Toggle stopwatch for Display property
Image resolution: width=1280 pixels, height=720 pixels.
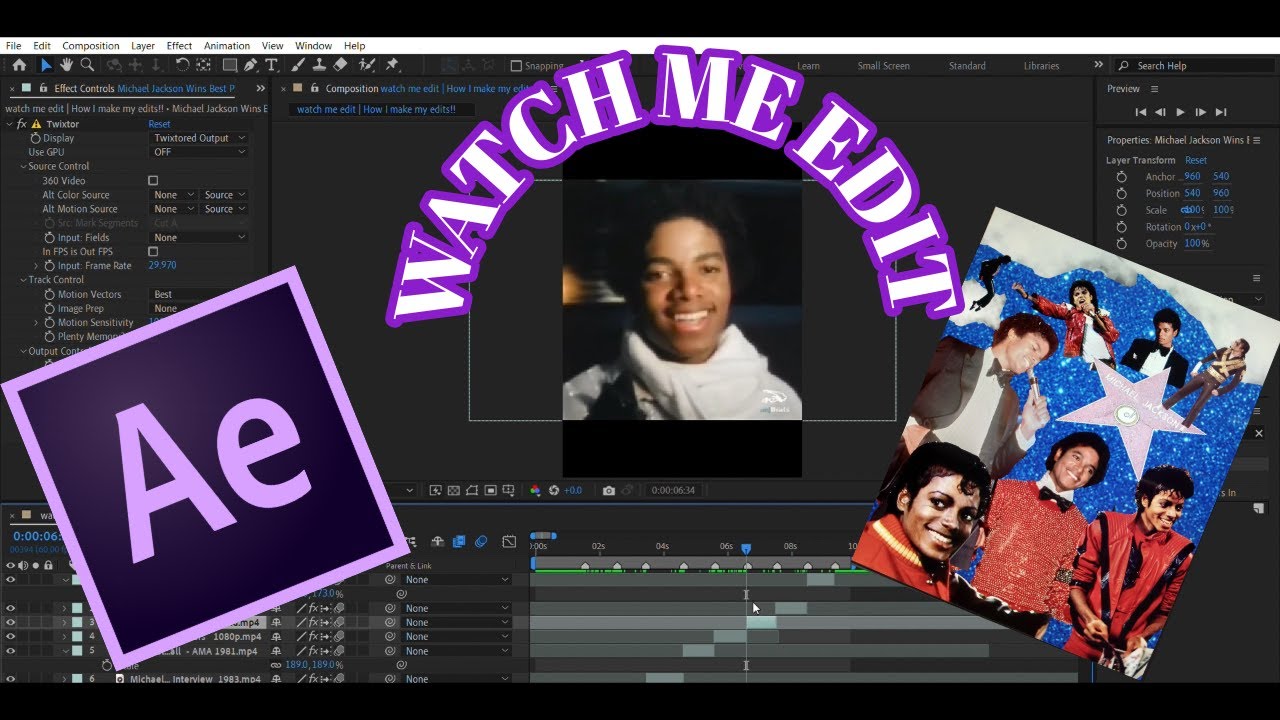click(36, 138)
